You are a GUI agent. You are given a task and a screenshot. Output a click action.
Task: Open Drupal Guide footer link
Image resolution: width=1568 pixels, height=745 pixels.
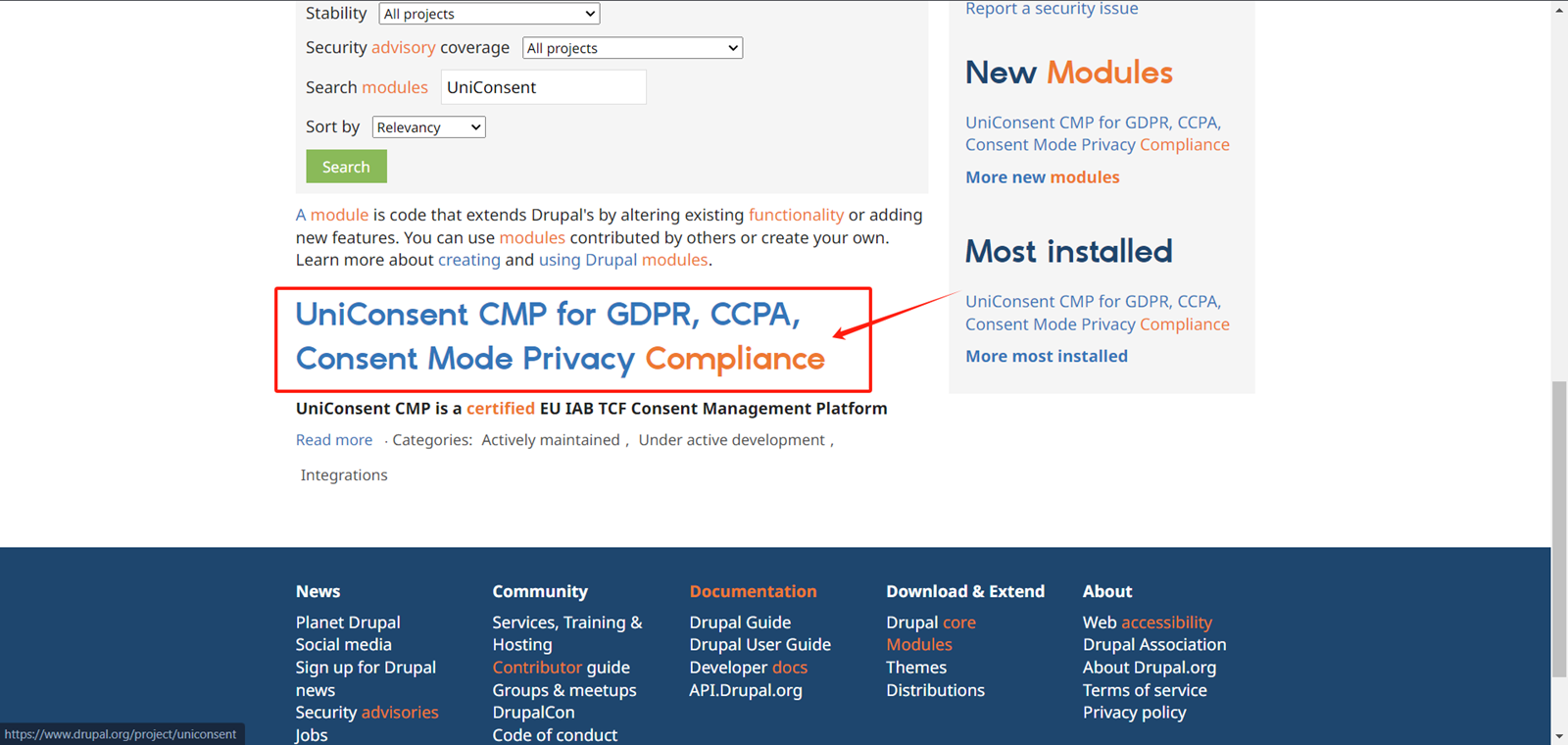(x=740, y=622)
